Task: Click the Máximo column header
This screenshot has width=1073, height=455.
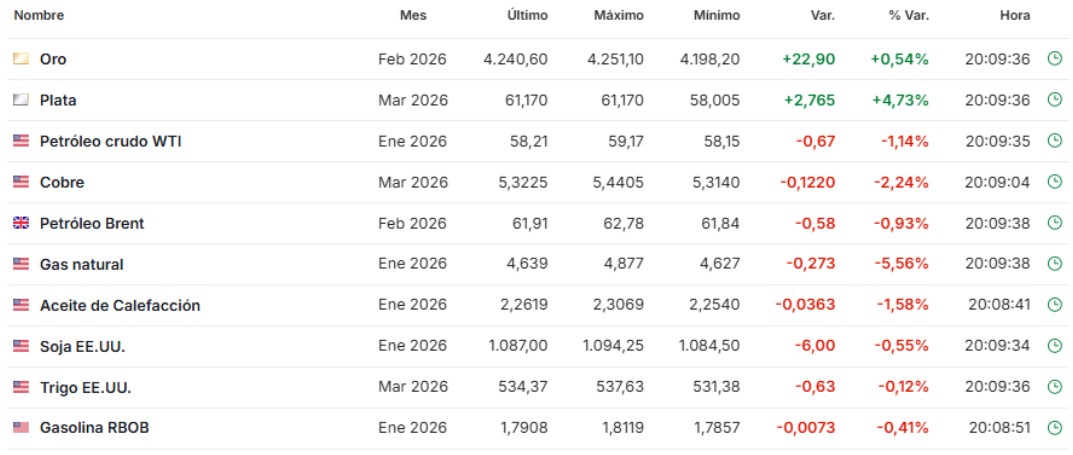Action: point(619,16)
